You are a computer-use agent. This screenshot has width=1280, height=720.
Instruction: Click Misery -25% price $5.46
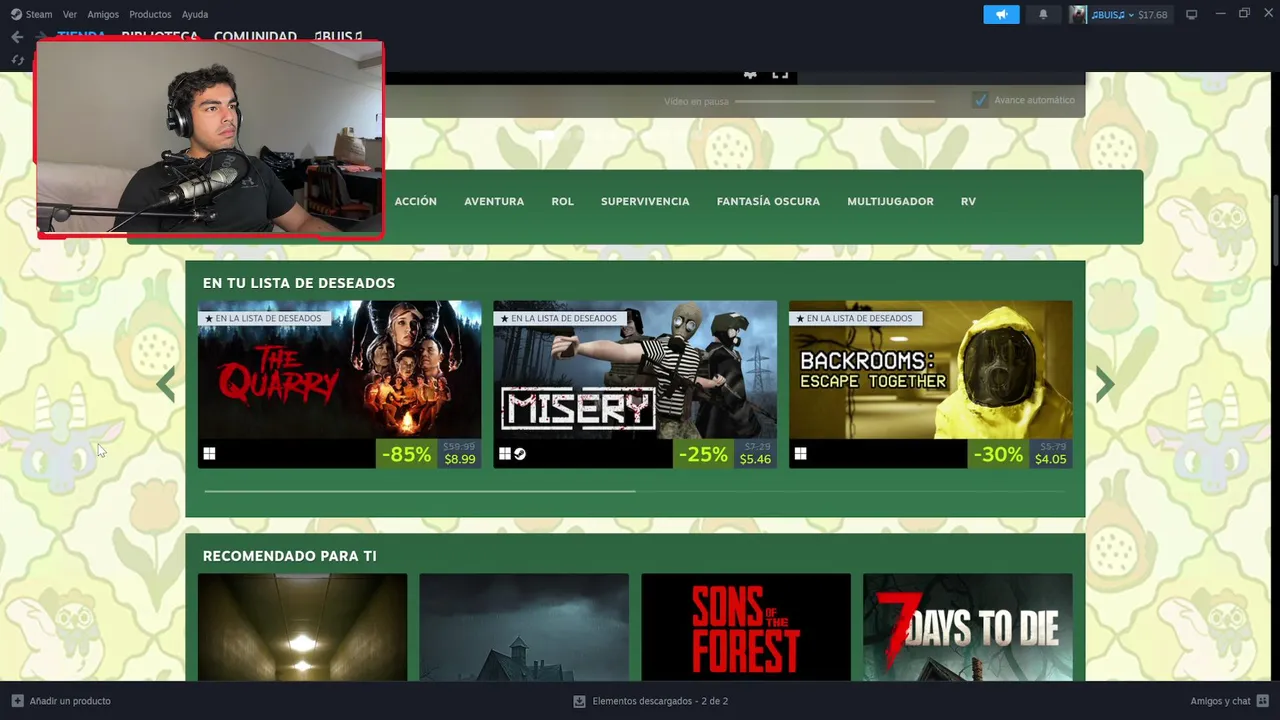tap(725, 454)
